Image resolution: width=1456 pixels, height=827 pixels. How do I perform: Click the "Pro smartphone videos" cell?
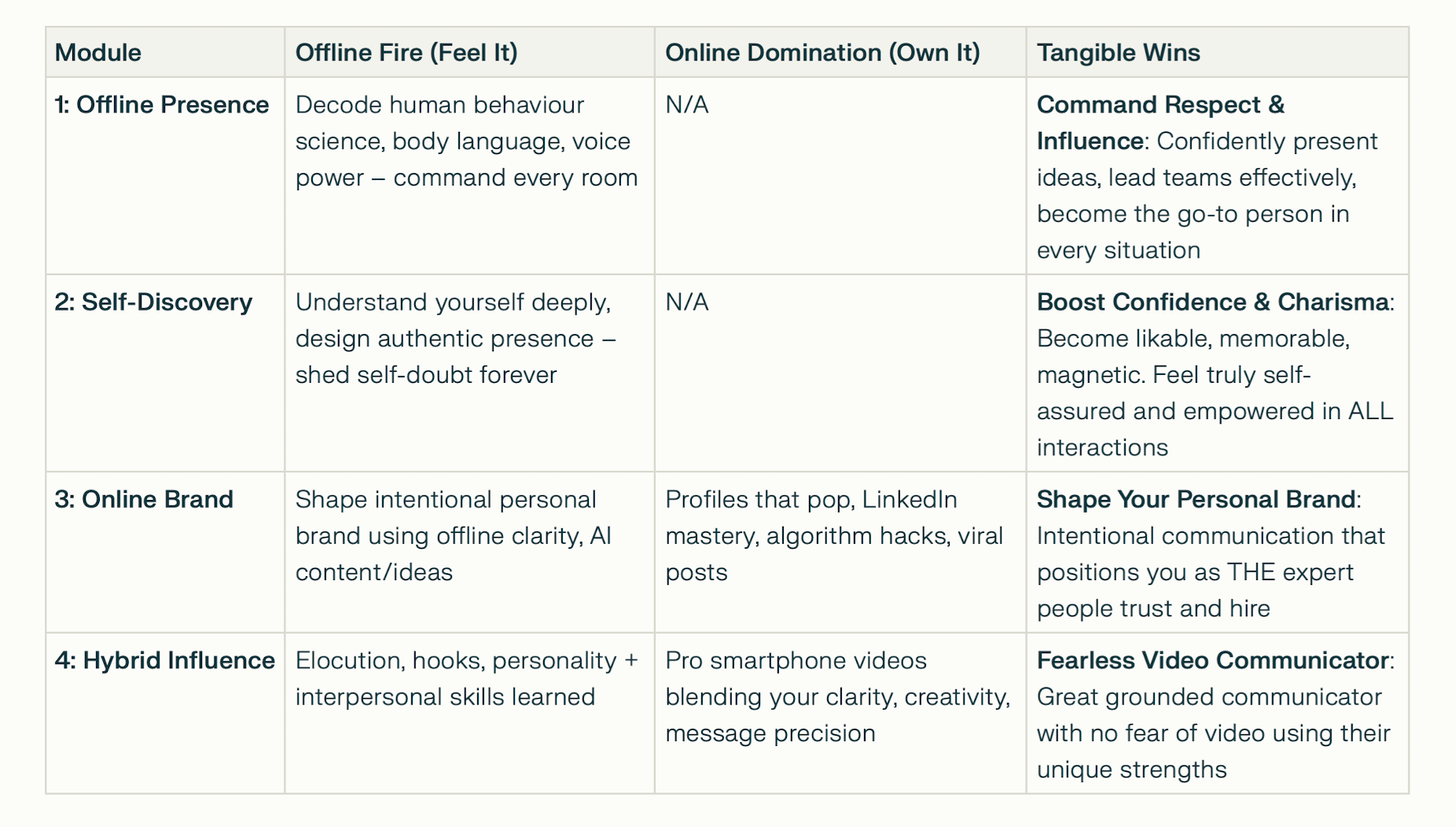[x=837, y=697]
